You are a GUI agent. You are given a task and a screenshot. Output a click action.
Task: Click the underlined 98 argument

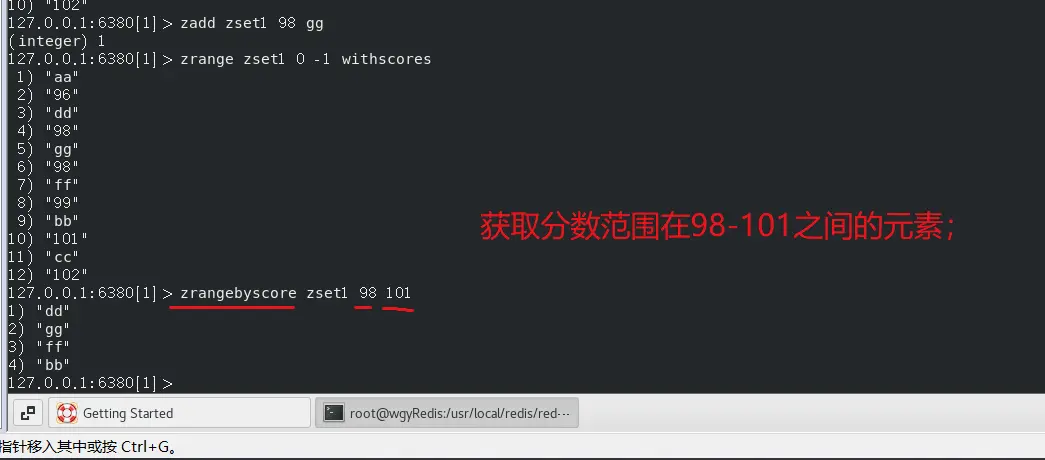[368, 293]
